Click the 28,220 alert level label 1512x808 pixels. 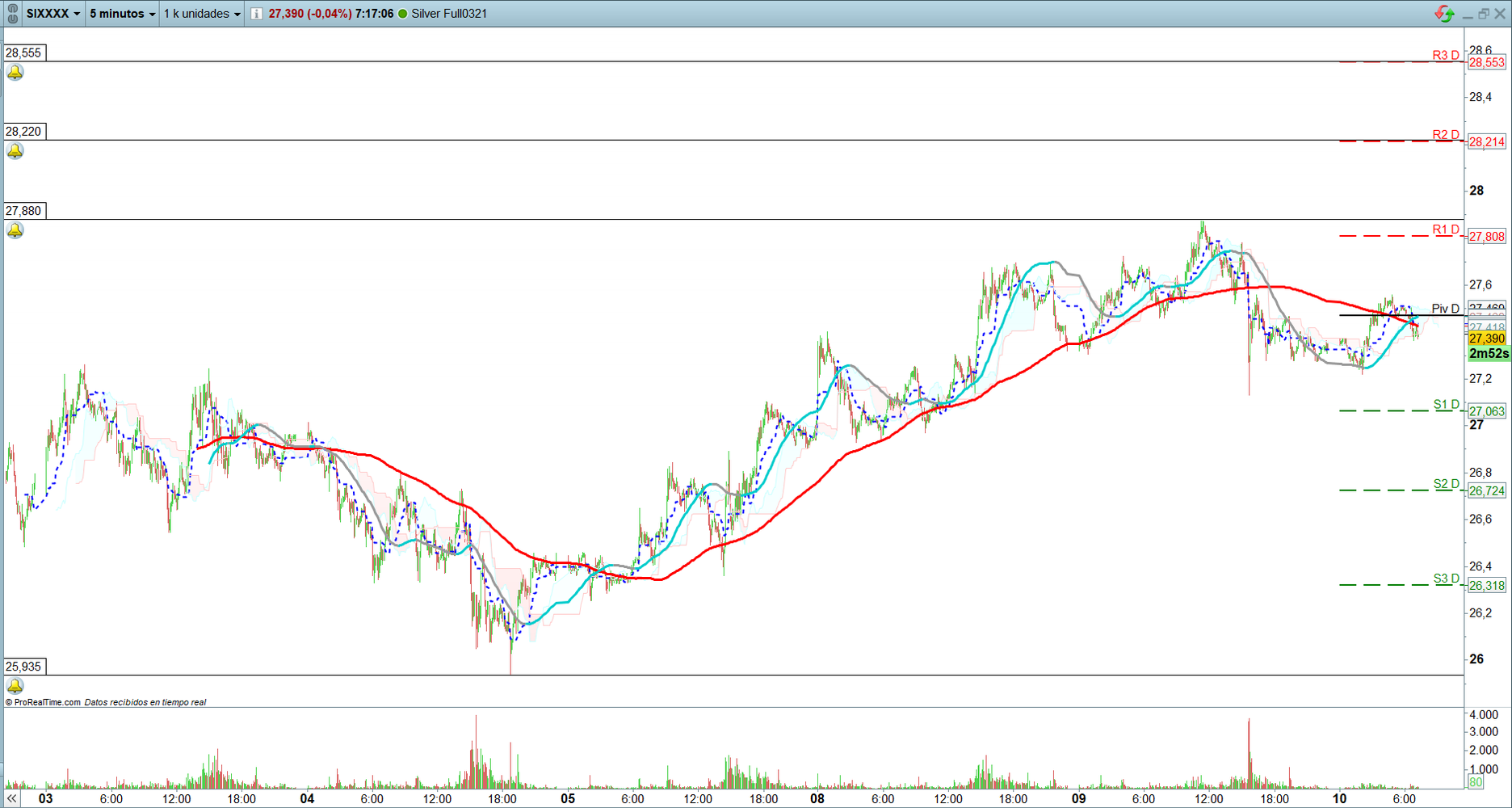(x=24, y=132)
